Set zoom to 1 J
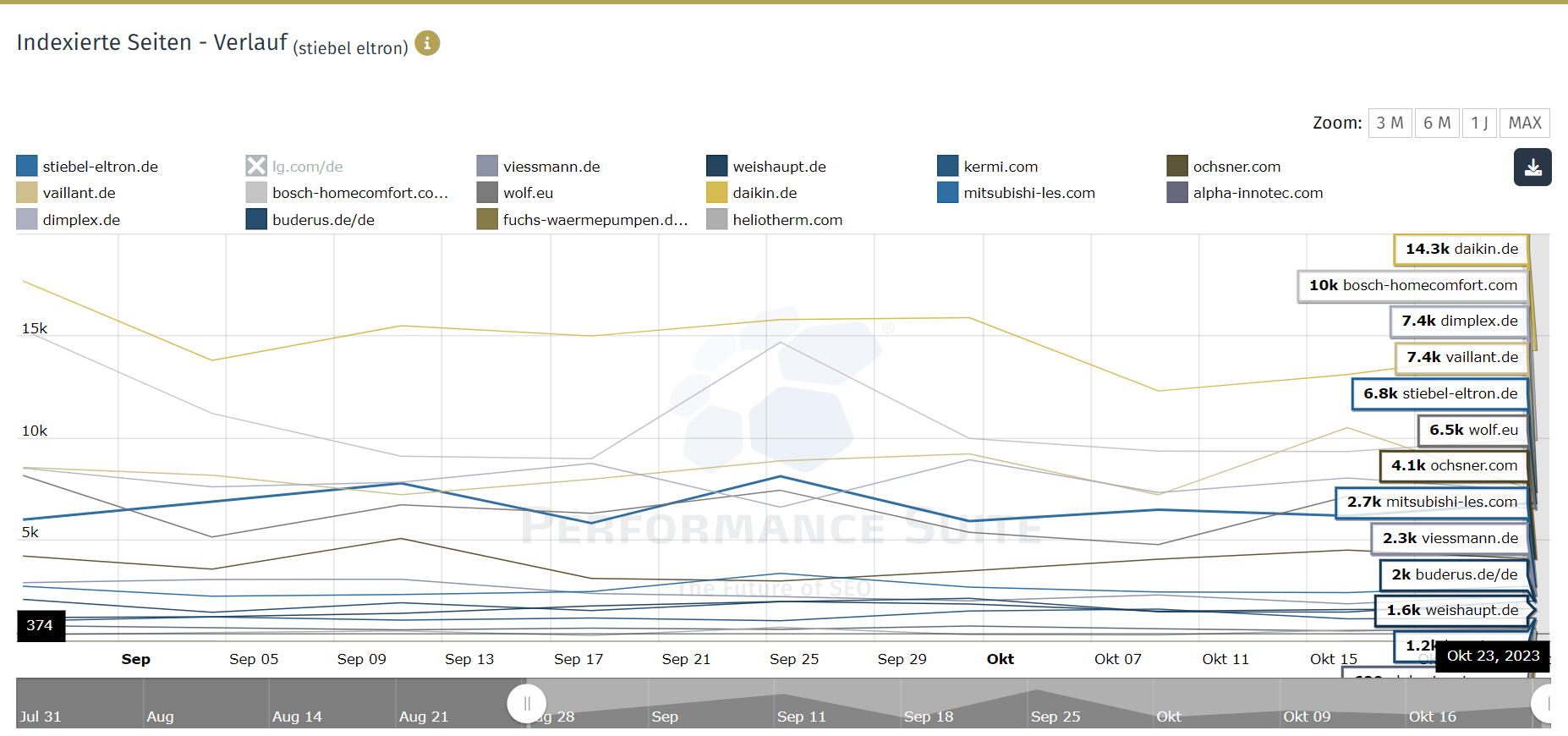 1479,123
